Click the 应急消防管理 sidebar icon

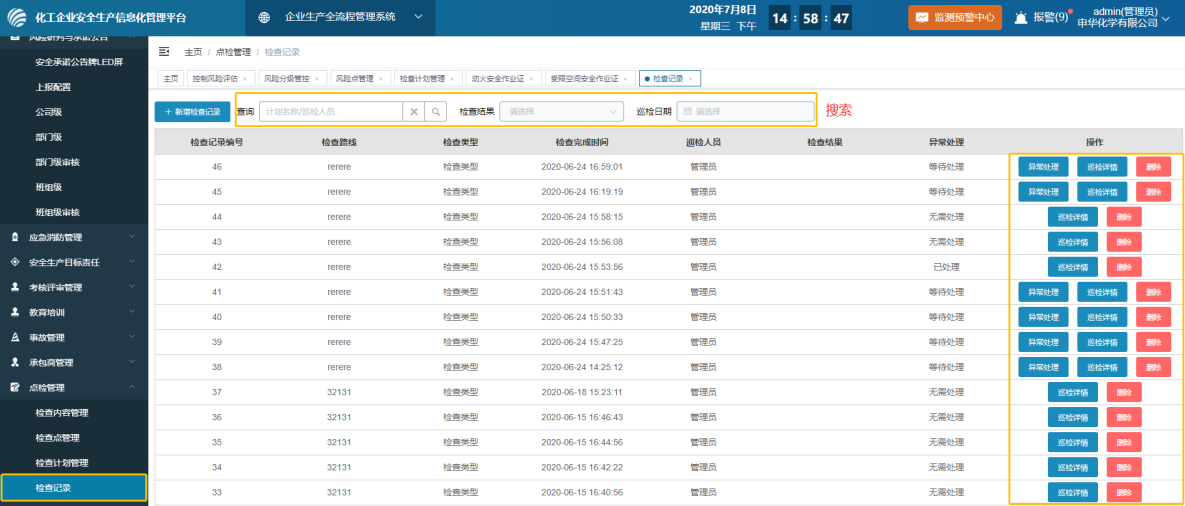tap(14, 237)
